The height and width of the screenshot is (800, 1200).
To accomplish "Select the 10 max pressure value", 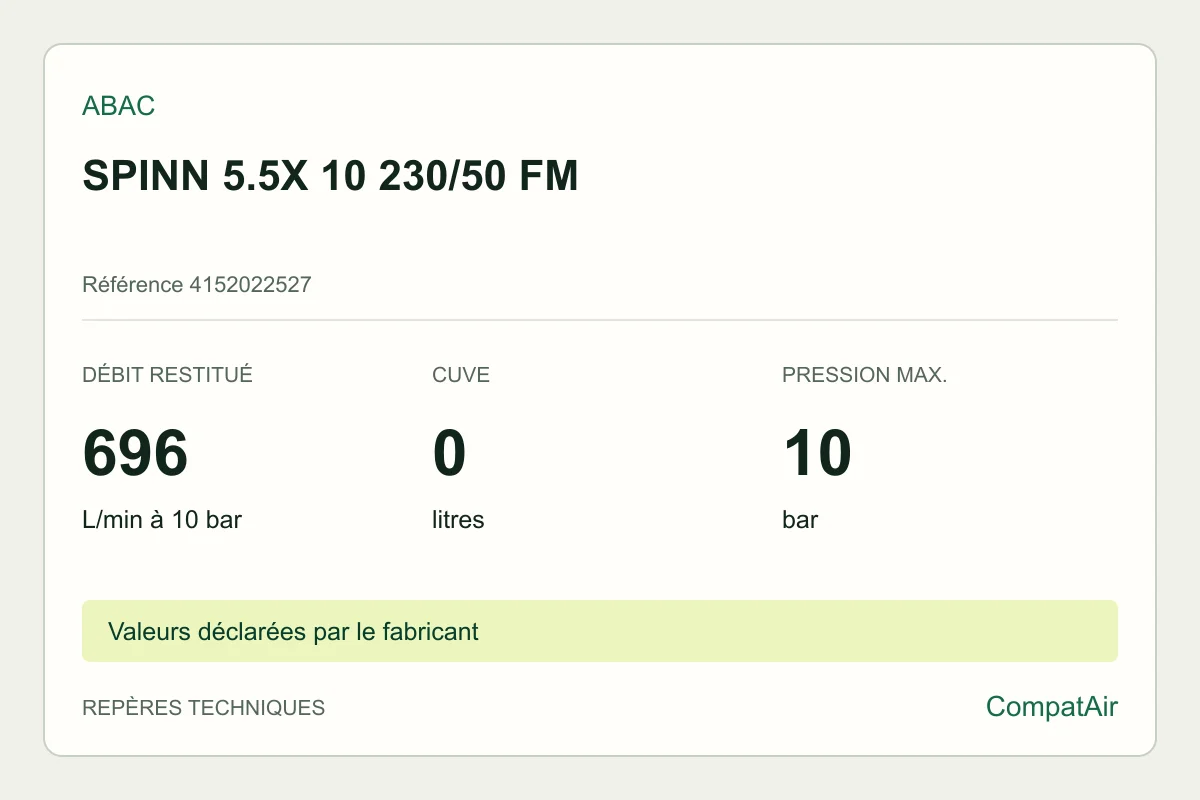I will click(x=817, y=453).
